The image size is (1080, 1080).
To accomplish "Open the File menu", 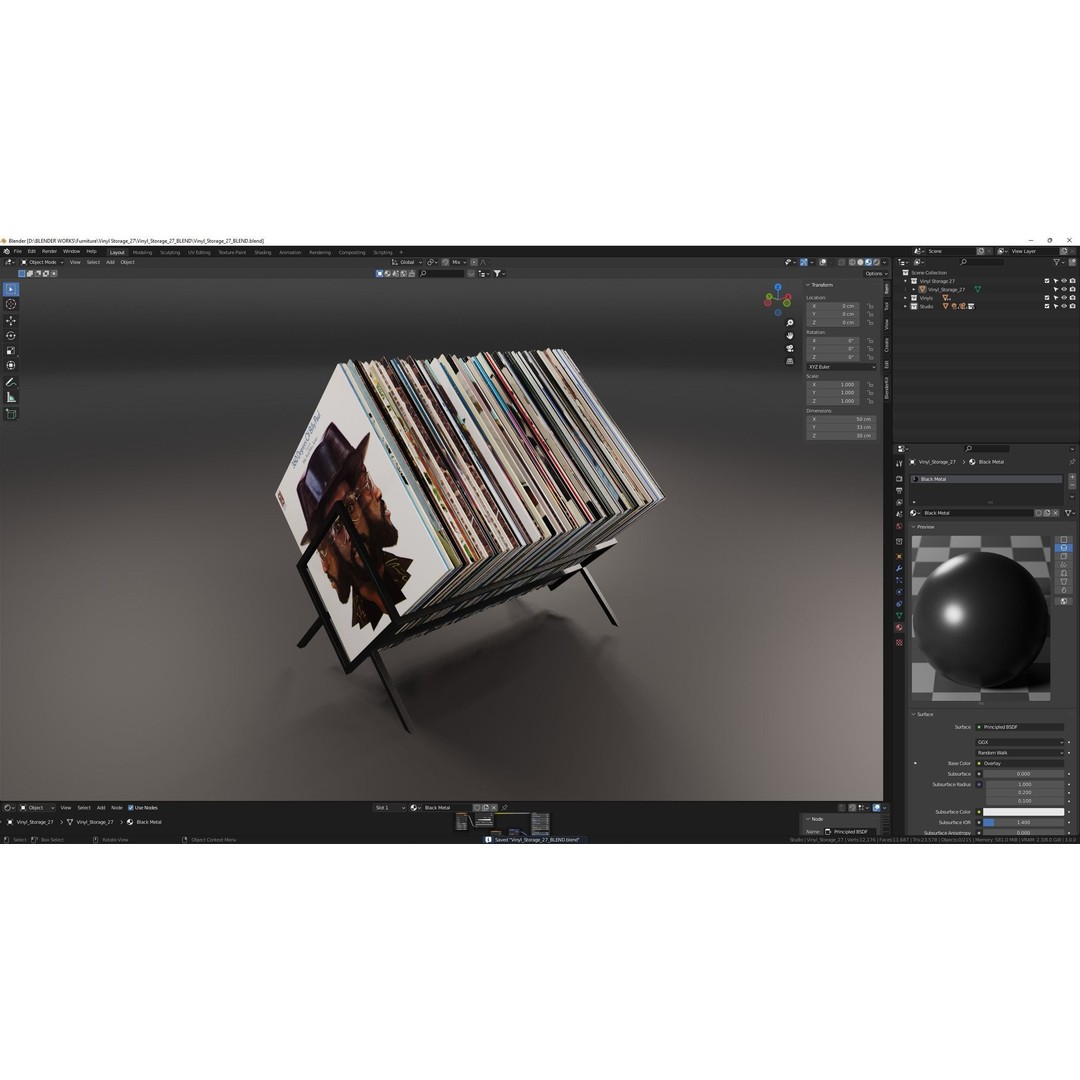I will point(18,251).
